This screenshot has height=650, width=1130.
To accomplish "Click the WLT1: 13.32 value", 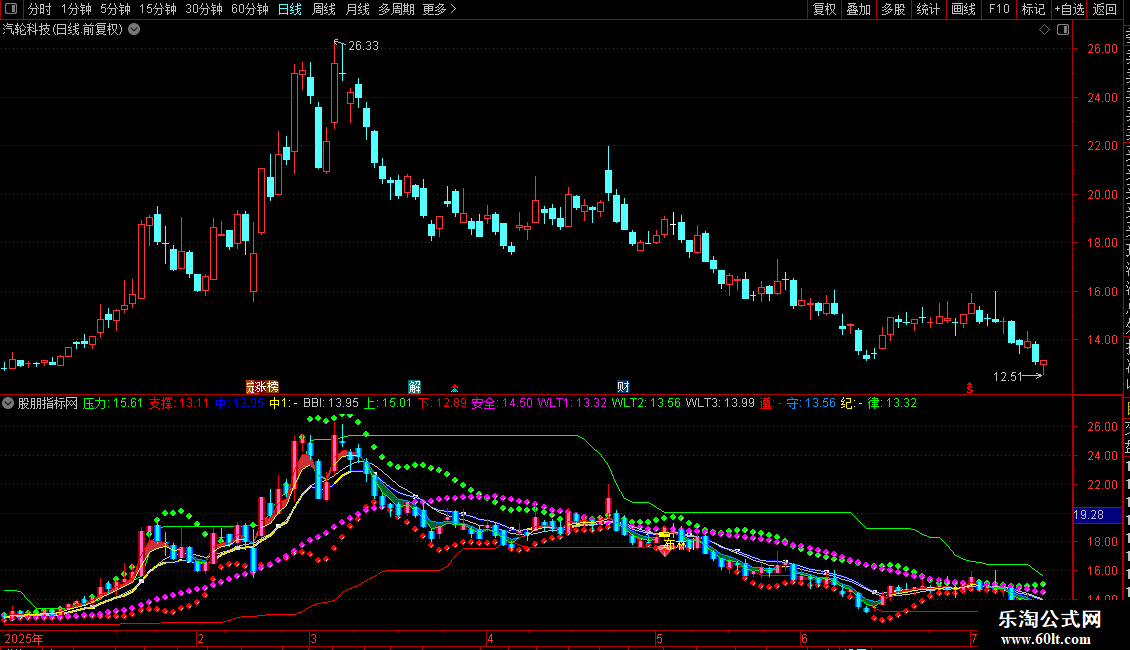I will pyautogui.click(x=572, y=404).
